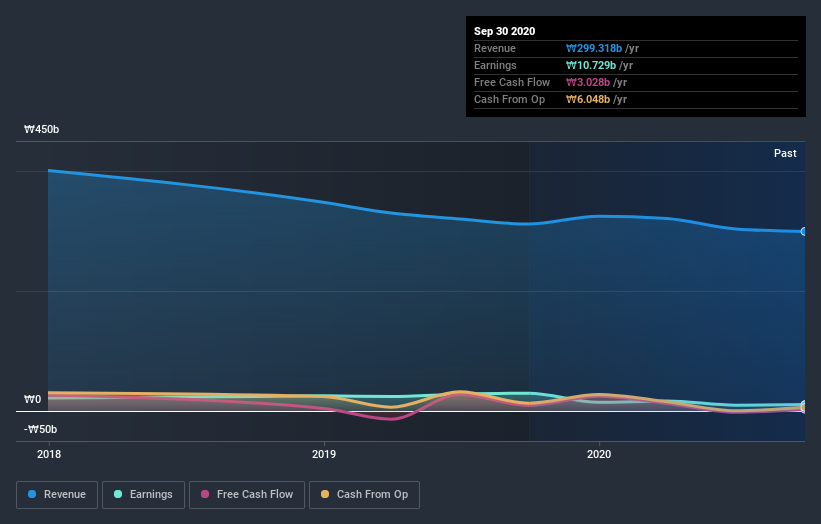
Task: Click the Earnings label in tooltip
Action: pyautogui.click(x=495, y=65)
